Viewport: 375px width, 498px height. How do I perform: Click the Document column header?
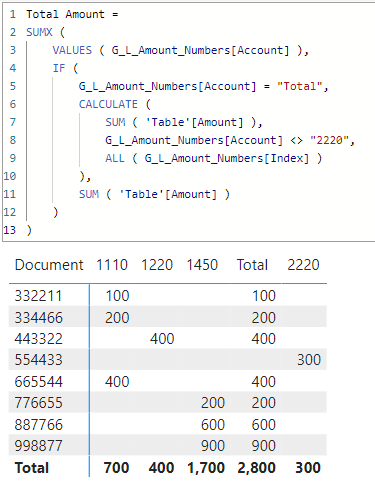tap(49, 265)
